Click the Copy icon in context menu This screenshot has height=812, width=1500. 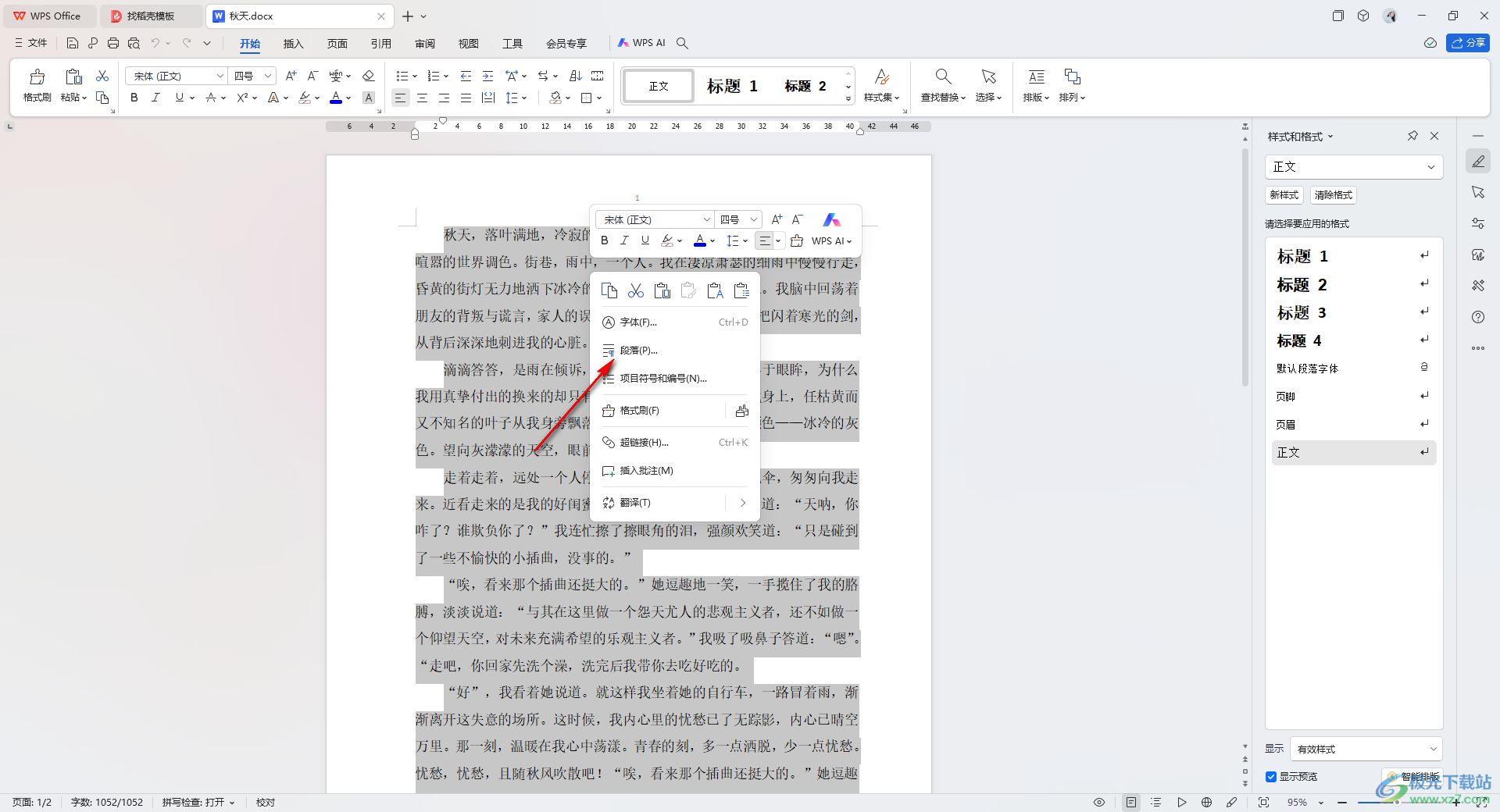click(609, 290)
